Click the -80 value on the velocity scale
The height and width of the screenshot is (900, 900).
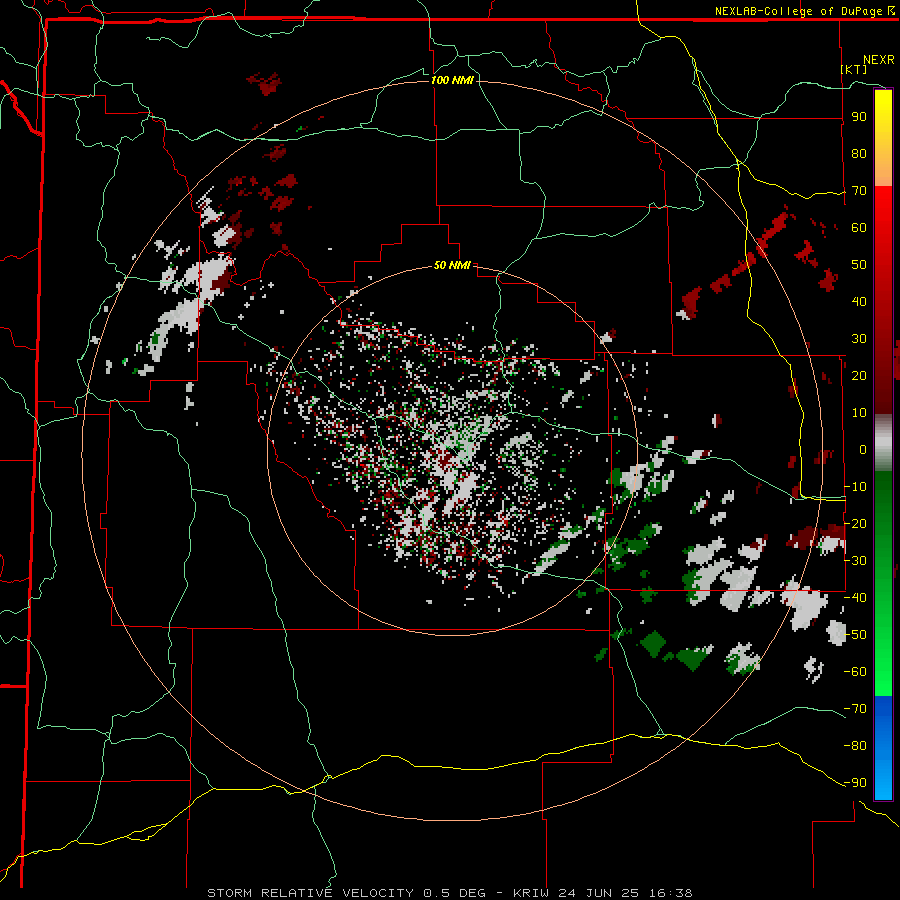pyautogui.click(x=855, y=746)
